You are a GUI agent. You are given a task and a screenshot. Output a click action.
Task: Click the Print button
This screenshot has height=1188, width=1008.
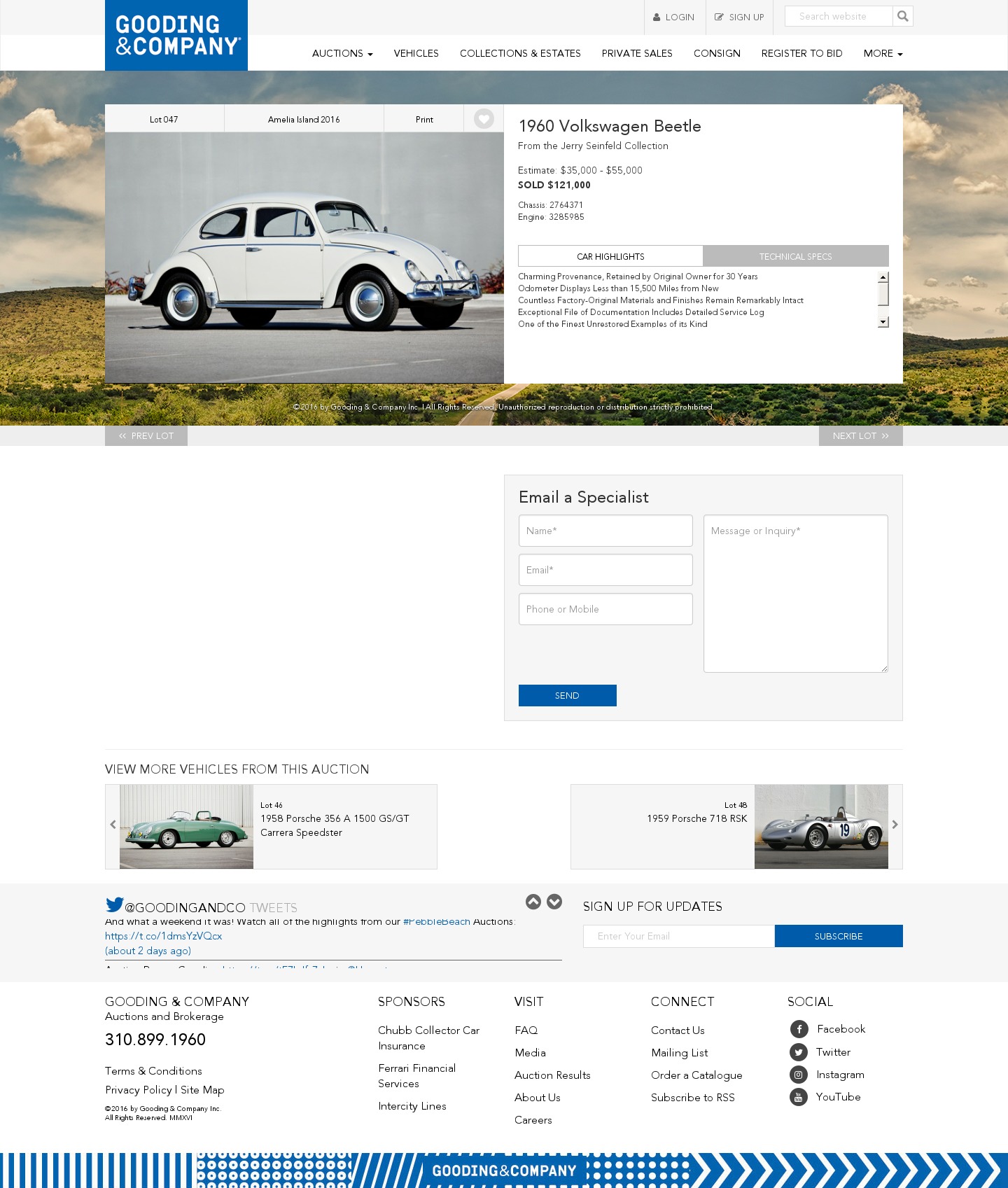[424, 119]
